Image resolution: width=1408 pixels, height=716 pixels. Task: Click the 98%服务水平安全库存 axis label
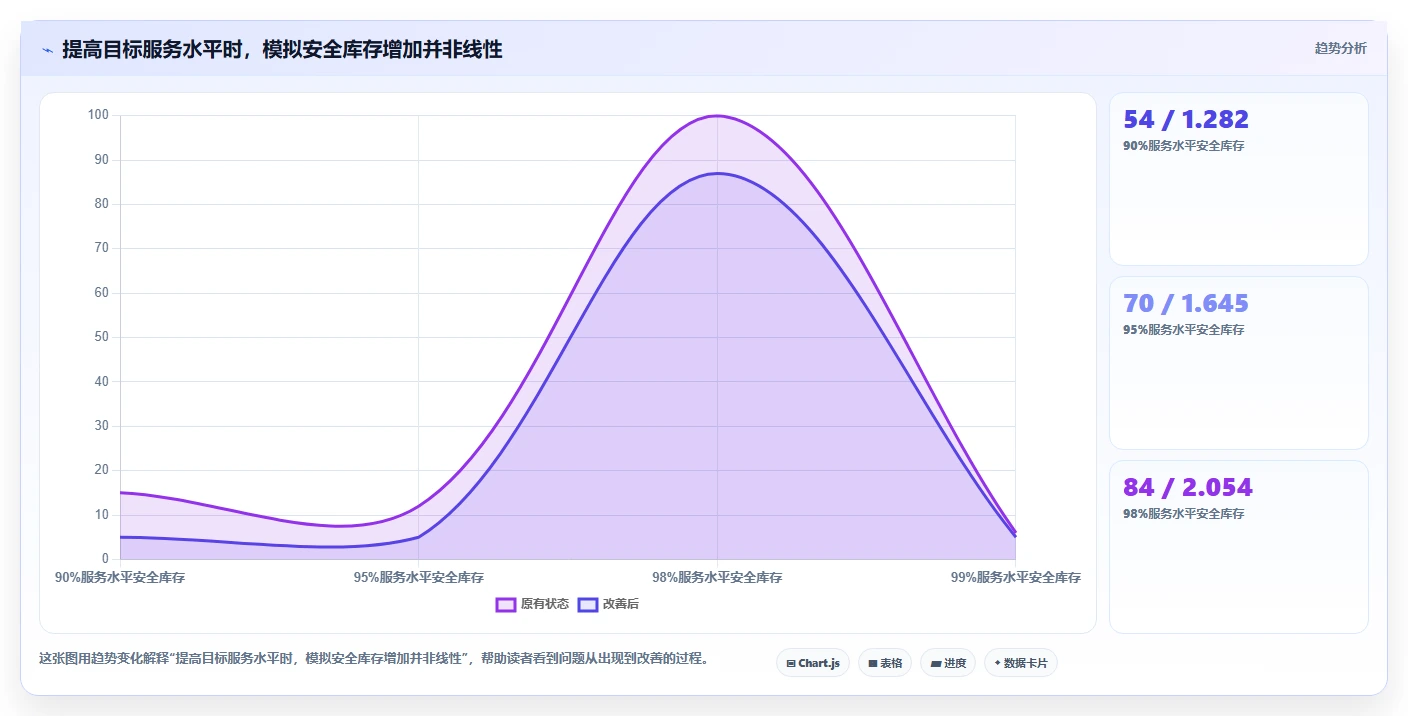tap(717, 578)
